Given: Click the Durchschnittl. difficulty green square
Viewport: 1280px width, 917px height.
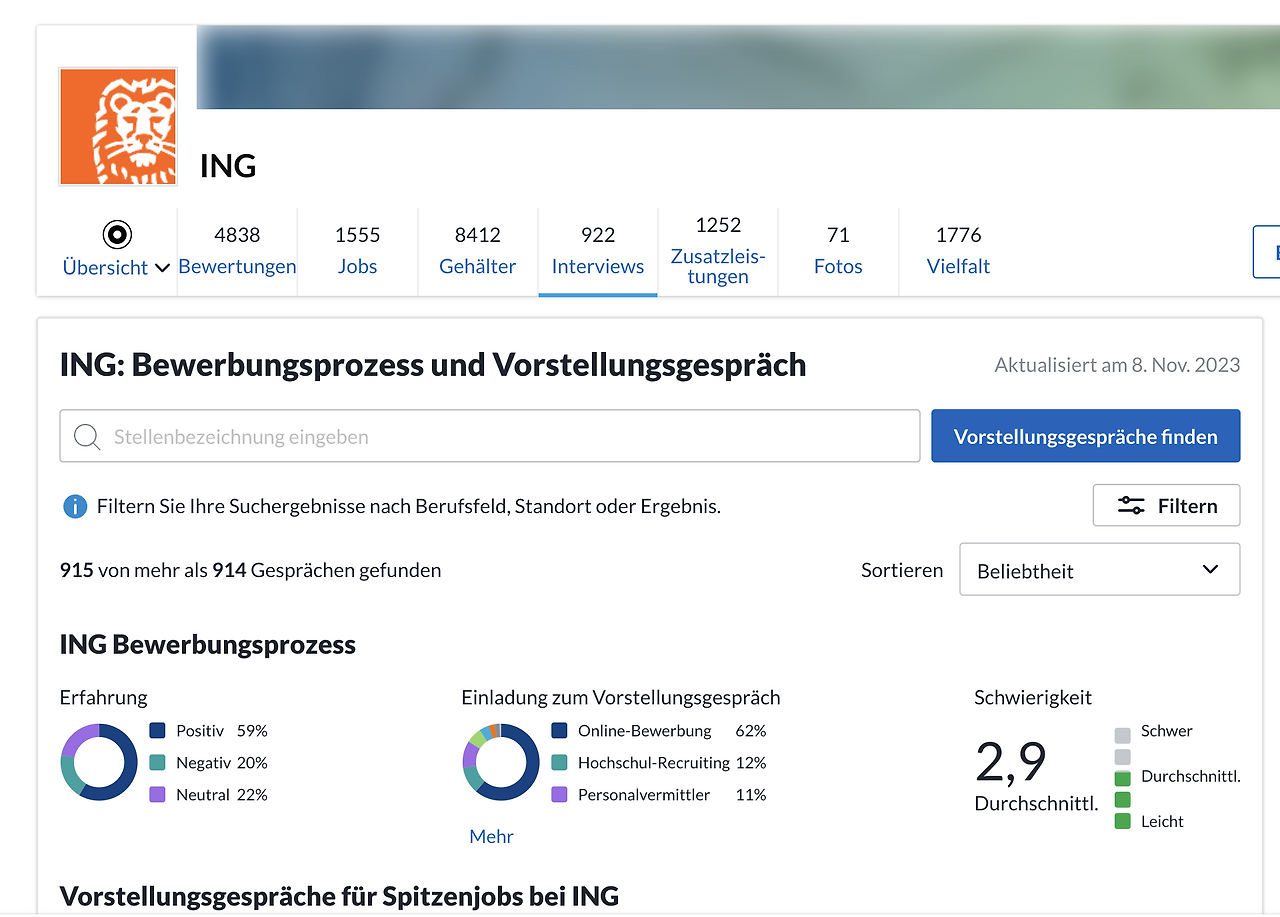Looking at the screenshot, I should pyautogui.click(x=1123, y=778).
